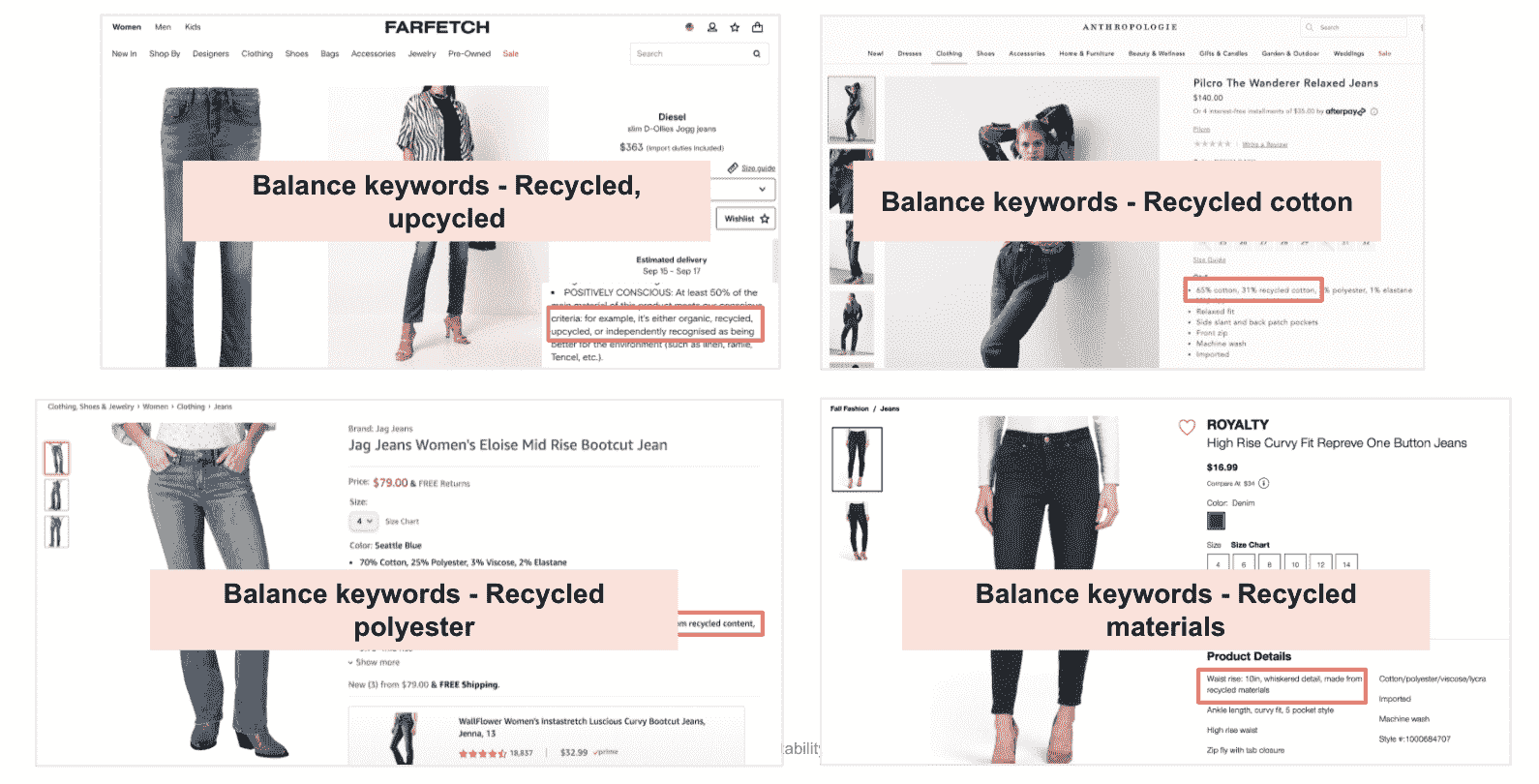Click Anthropologie search magnifier icon
This screenshot has width=1539, height=784.
click(1310, 27)
